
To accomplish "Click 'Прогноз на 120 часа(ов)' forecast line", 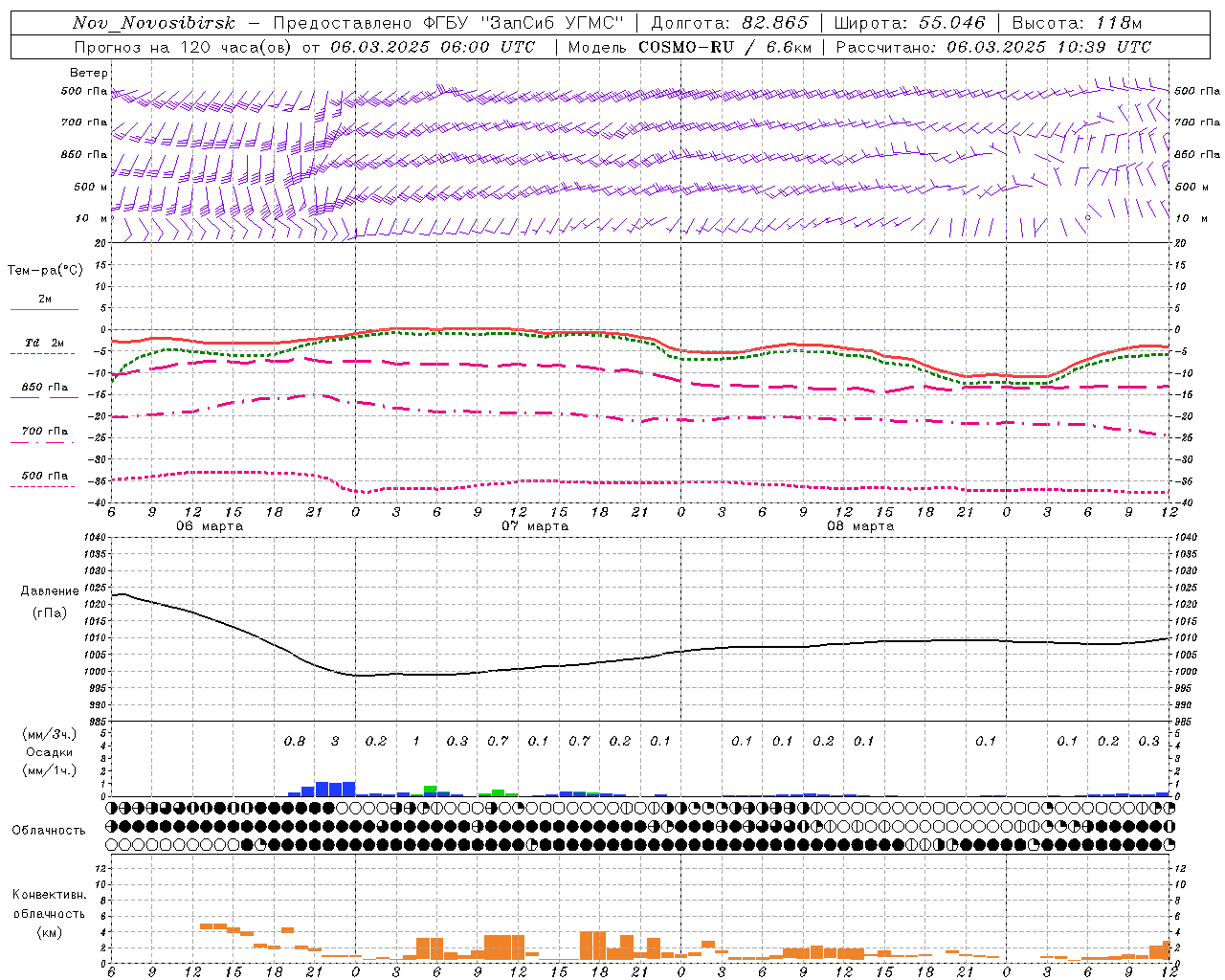I will point(182,46).
